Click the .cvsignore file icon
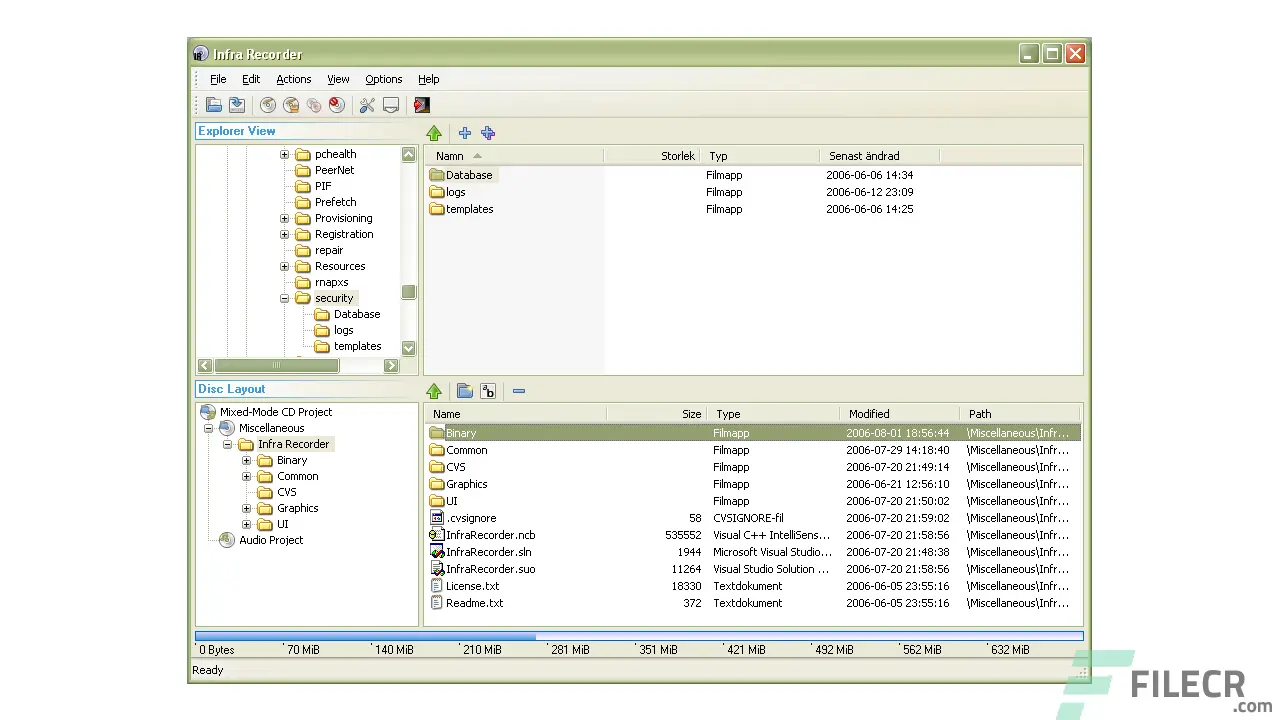Viewport: 1280px width, 720px height. pyautogui.click(x=436, y=518)
